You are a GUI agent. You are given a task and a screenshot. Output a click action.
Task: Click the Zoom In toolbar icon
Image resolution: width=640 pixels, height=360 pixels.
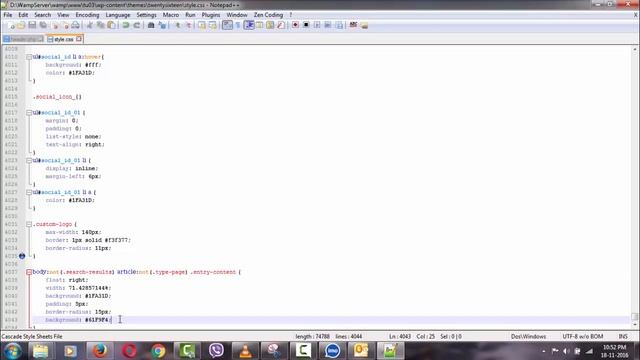pos(177,25)
